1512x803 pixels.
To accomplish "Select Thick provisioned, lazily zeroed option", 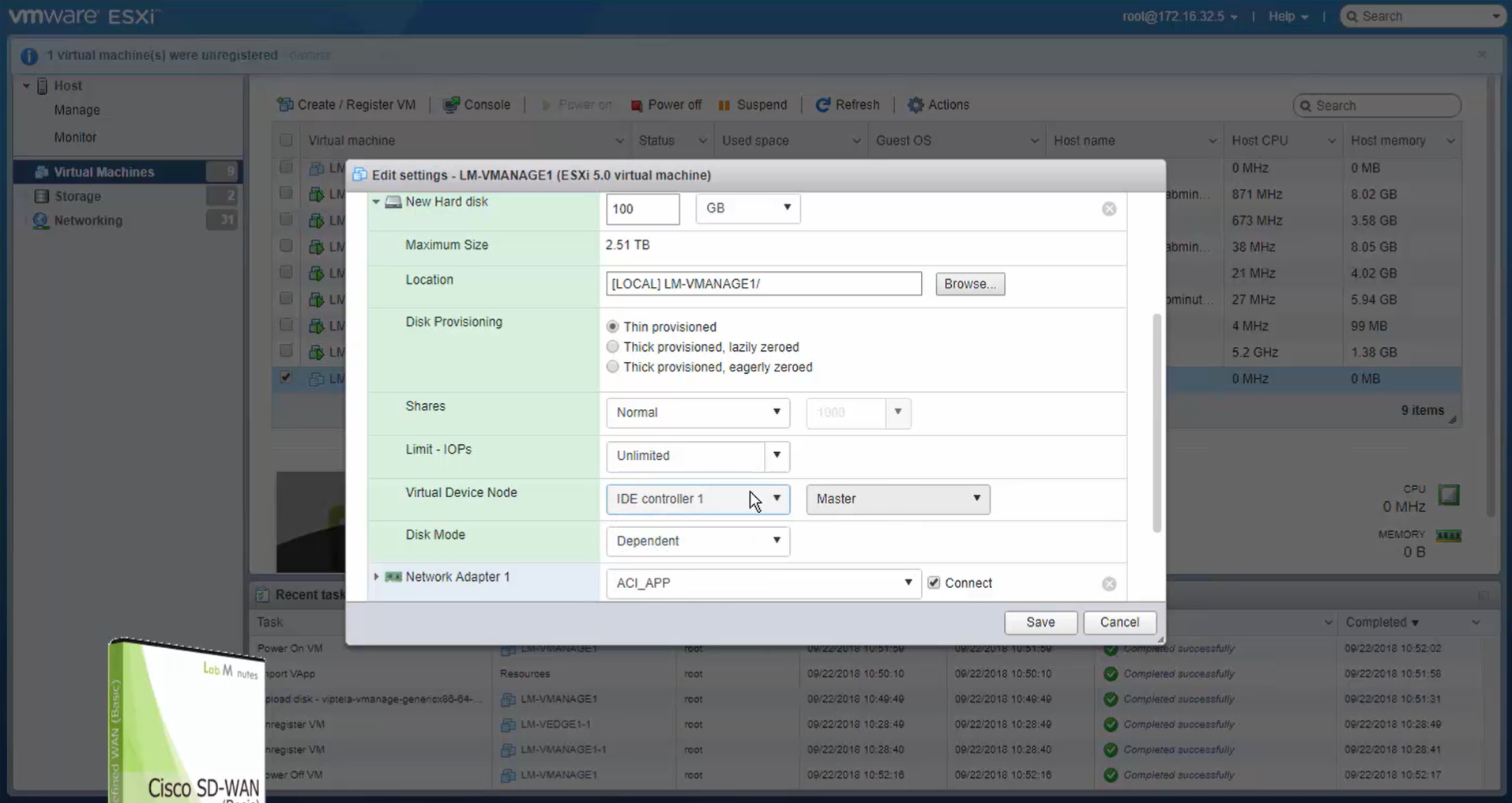I will [612, 347].
